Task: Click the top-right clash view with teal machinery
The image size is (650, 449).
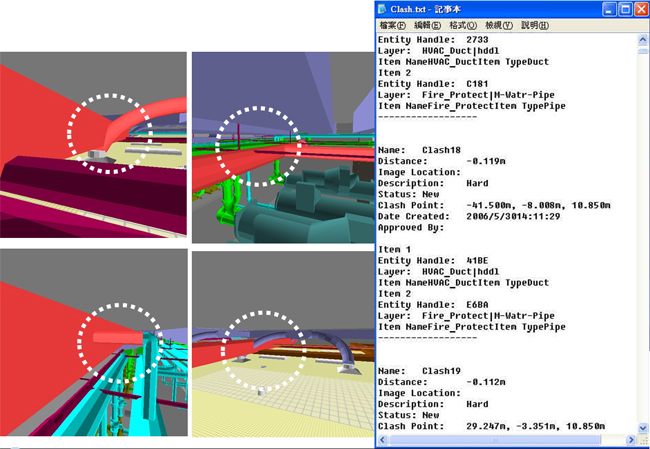Action: click(283, 147)
